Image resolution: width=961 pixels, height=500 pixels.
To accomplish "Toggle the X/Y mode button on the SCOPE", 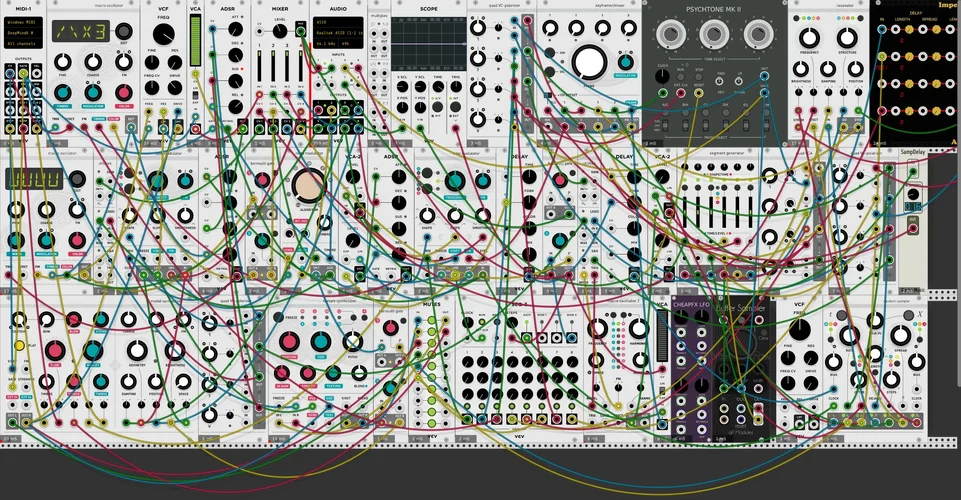I will coord(438,107).
